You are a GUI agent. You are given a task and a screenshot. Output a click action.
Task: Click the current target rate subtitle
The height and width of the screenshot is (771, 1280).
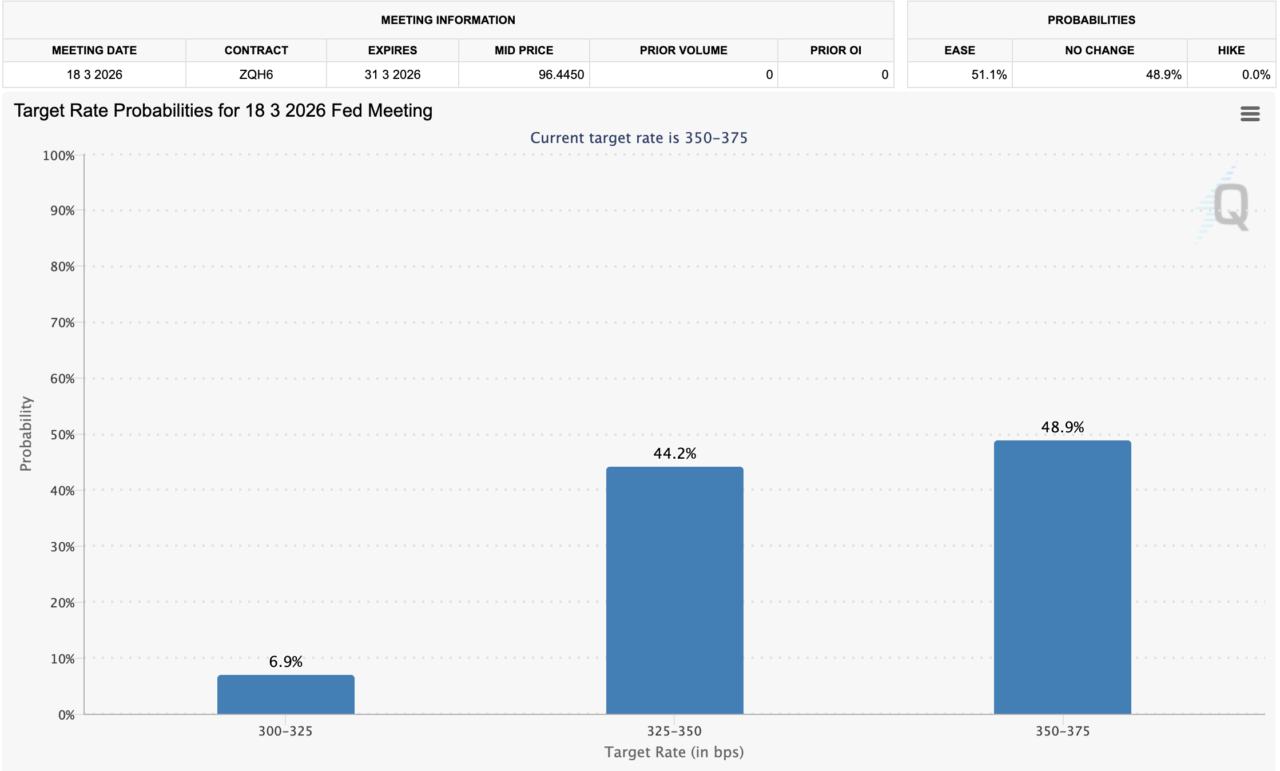coord(638,138)
